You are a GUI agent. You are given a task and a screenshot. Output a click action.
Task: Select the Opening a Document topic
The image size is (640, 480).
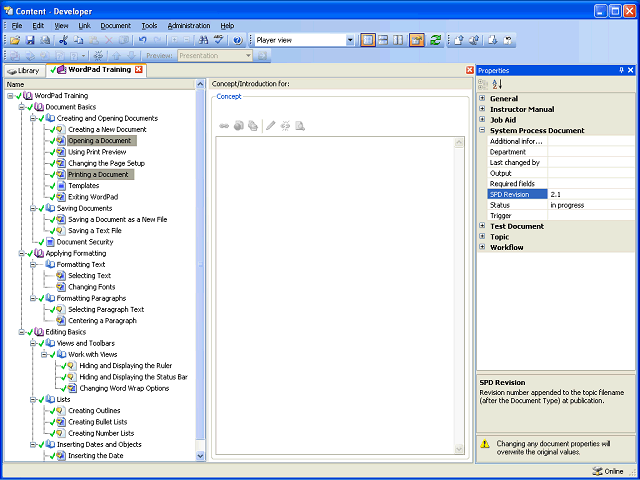pos(100,141)
